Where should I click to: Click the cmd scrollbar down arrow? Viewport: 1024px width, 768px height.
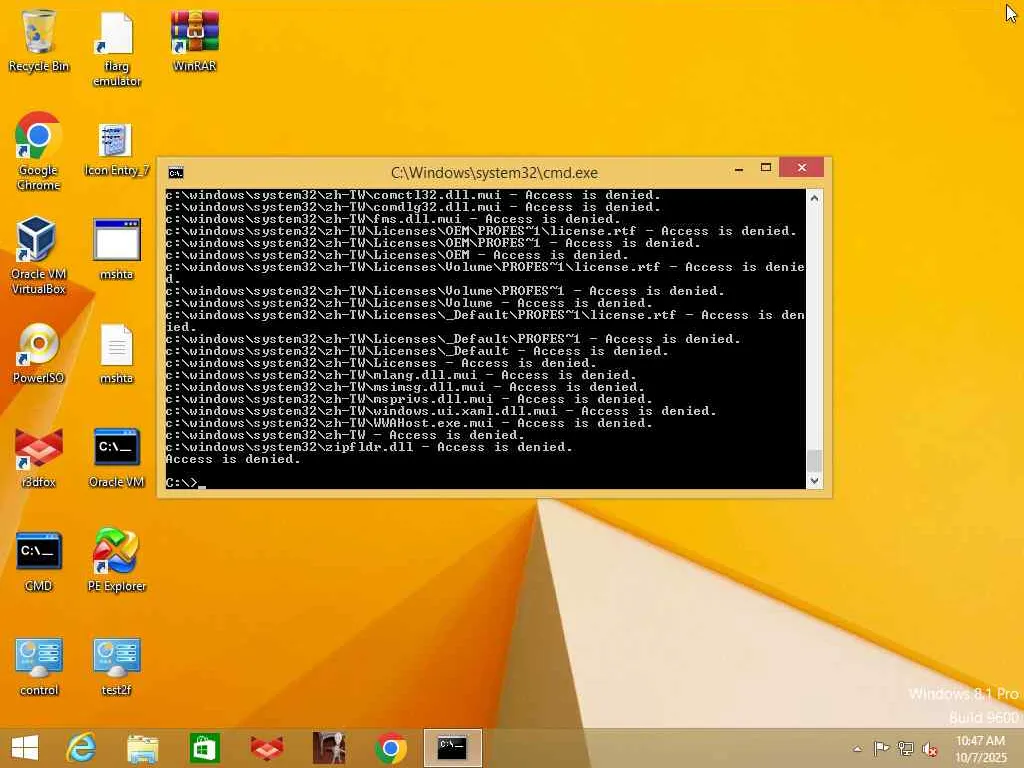[x=814, y=481]
